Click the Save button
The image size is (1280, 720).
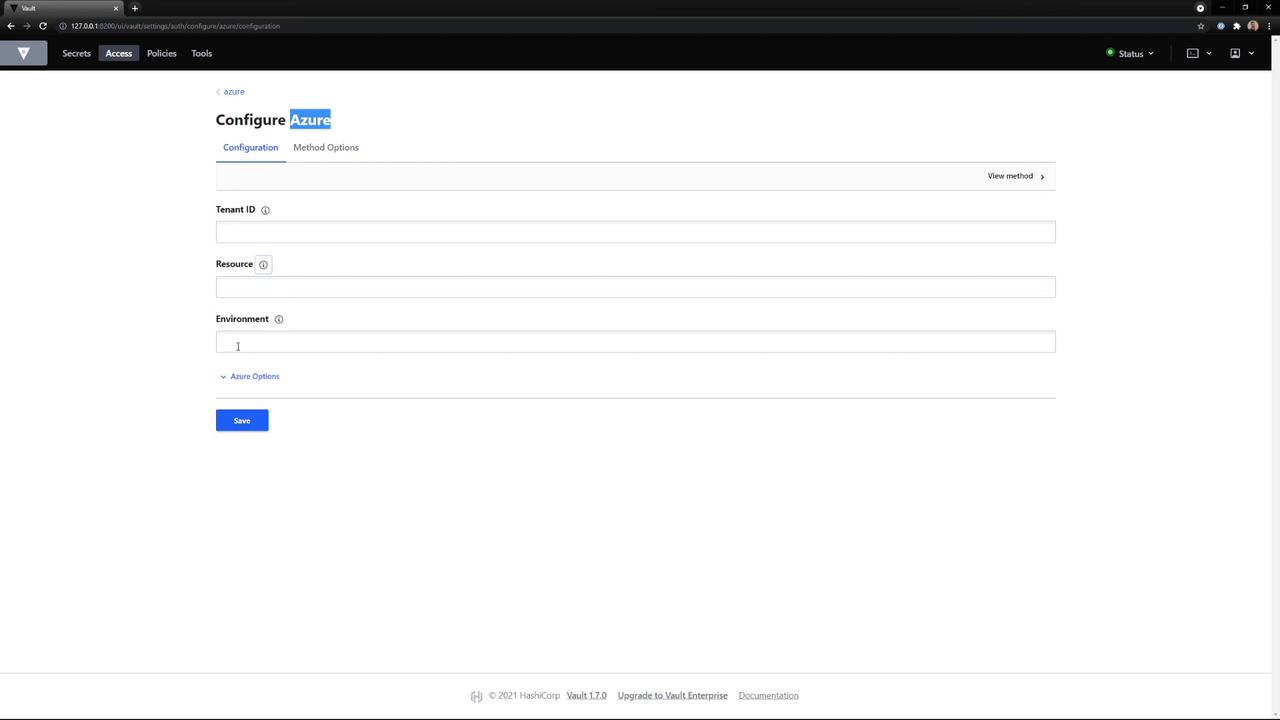tap(242, 420)
